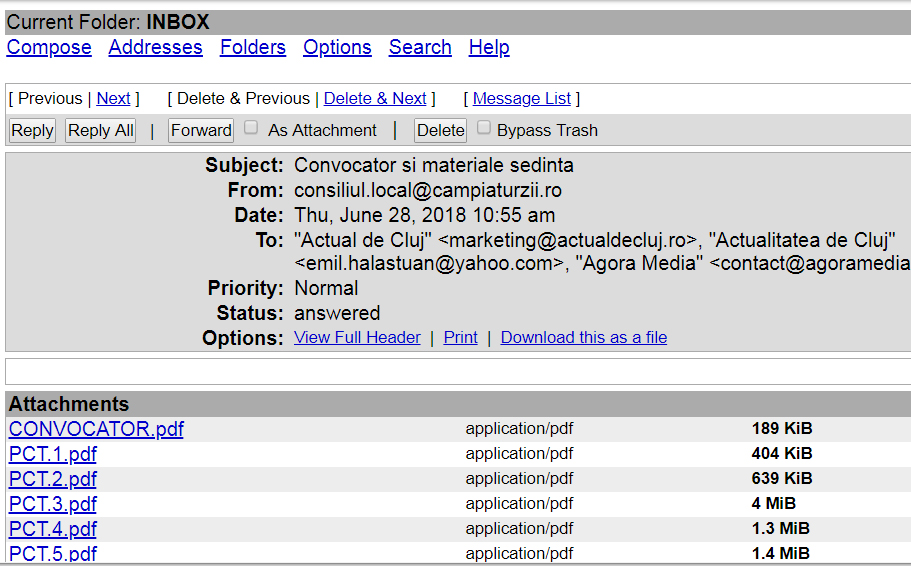Open Options settings link
The width and height of the screenshot is (911, 566).
point(337,47)
